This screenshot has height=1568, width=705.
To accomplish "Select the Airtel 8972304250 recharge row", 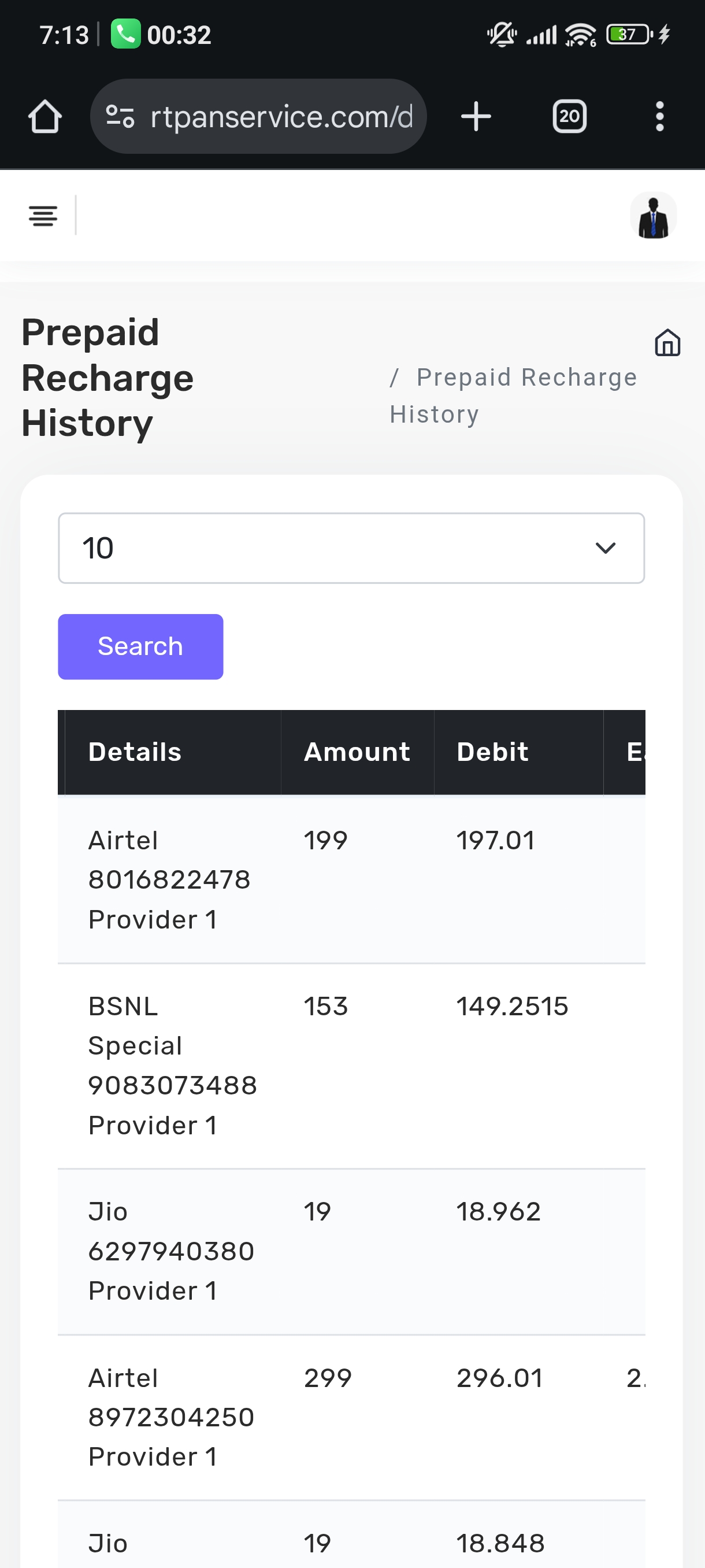I will click(171, 1417).
